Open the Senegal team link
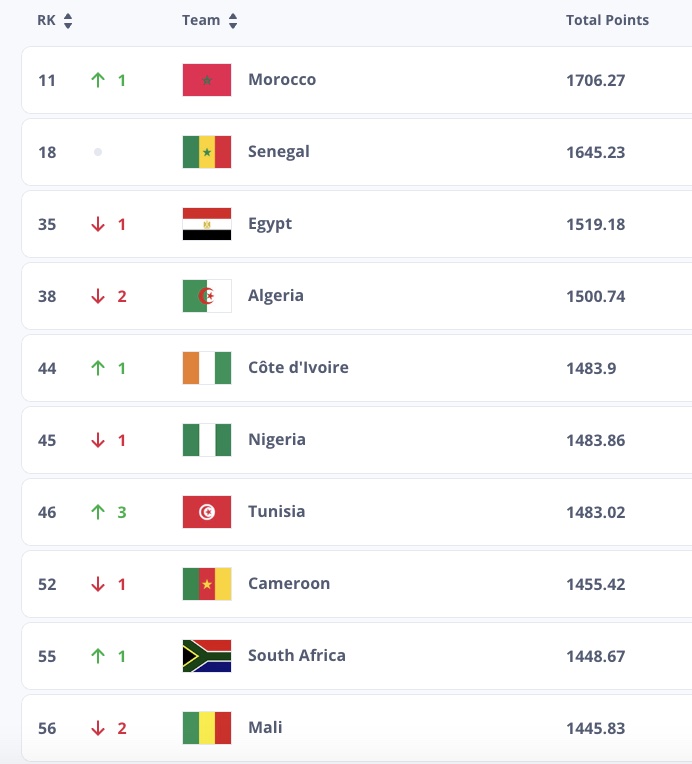 279,152
